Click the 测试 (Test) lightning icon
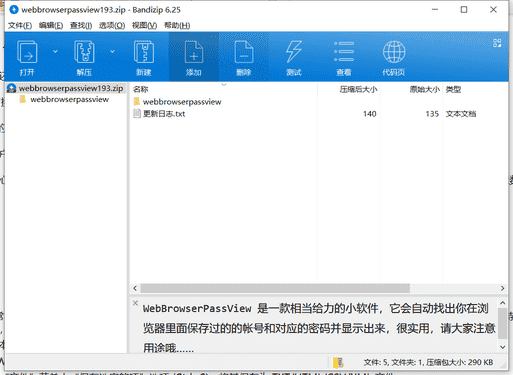513x375 pixels. click(x=294, y=52)
